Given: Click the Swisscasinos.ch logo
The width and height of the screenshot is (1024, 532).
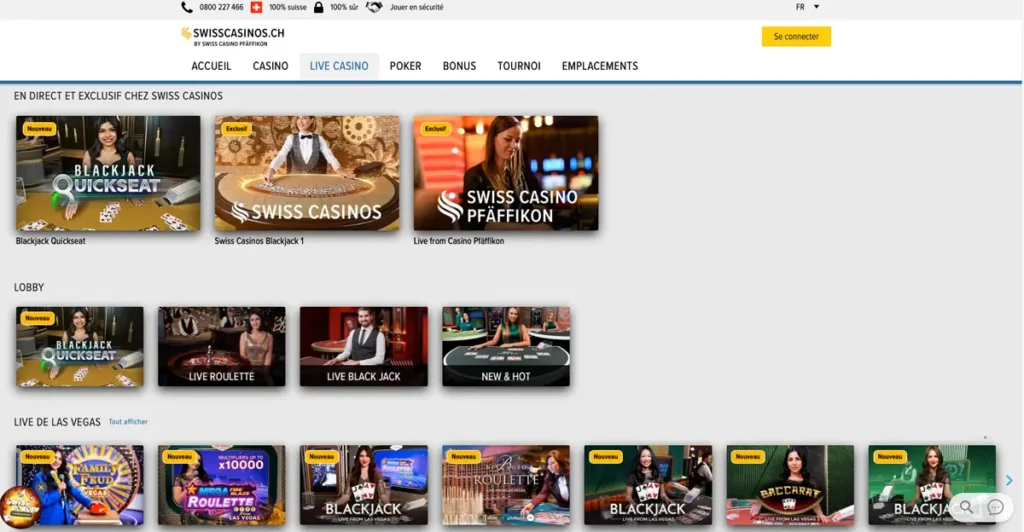Looking at the screenshot, I should point(232,36).
